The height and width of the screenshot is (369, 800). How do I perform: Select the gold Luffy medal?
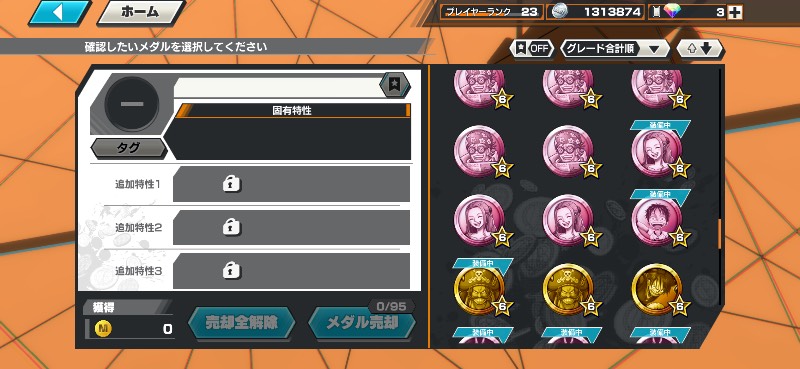(x=659, y=290)
